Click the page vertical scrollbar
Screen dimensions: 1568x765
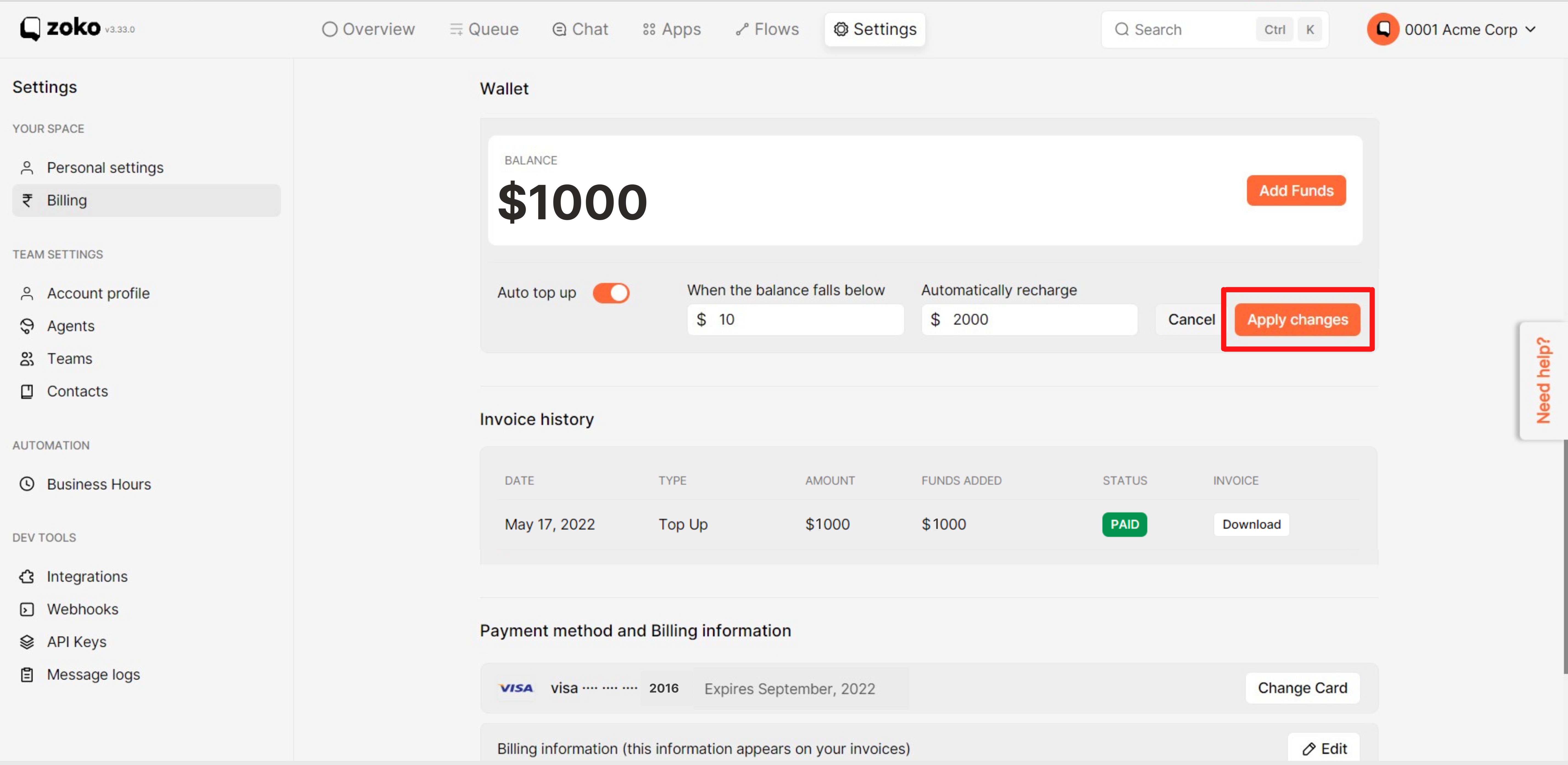(x=1565, y=556)
